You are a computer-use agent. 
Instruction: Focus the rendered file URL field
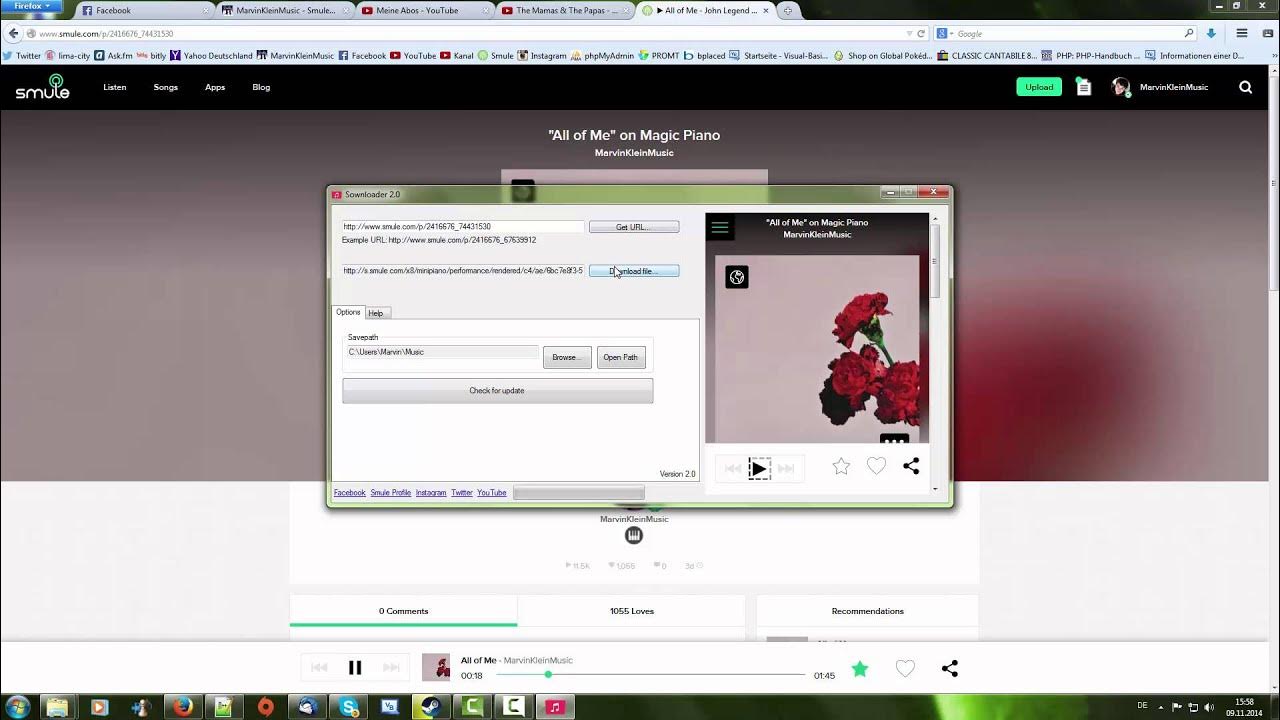pos(462,271)
